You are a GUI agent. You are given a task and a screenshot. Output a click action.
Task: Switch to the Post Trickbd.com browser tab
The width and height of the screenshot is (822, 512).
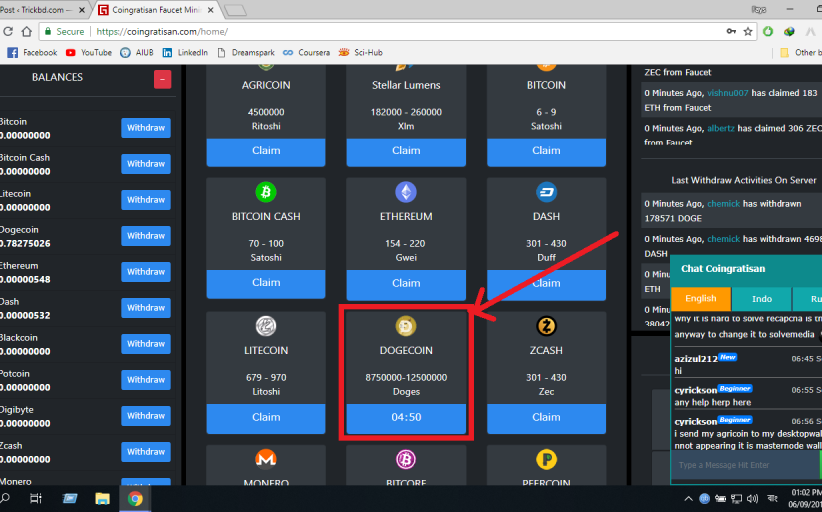pyautogui.click(x=42, y=10)
